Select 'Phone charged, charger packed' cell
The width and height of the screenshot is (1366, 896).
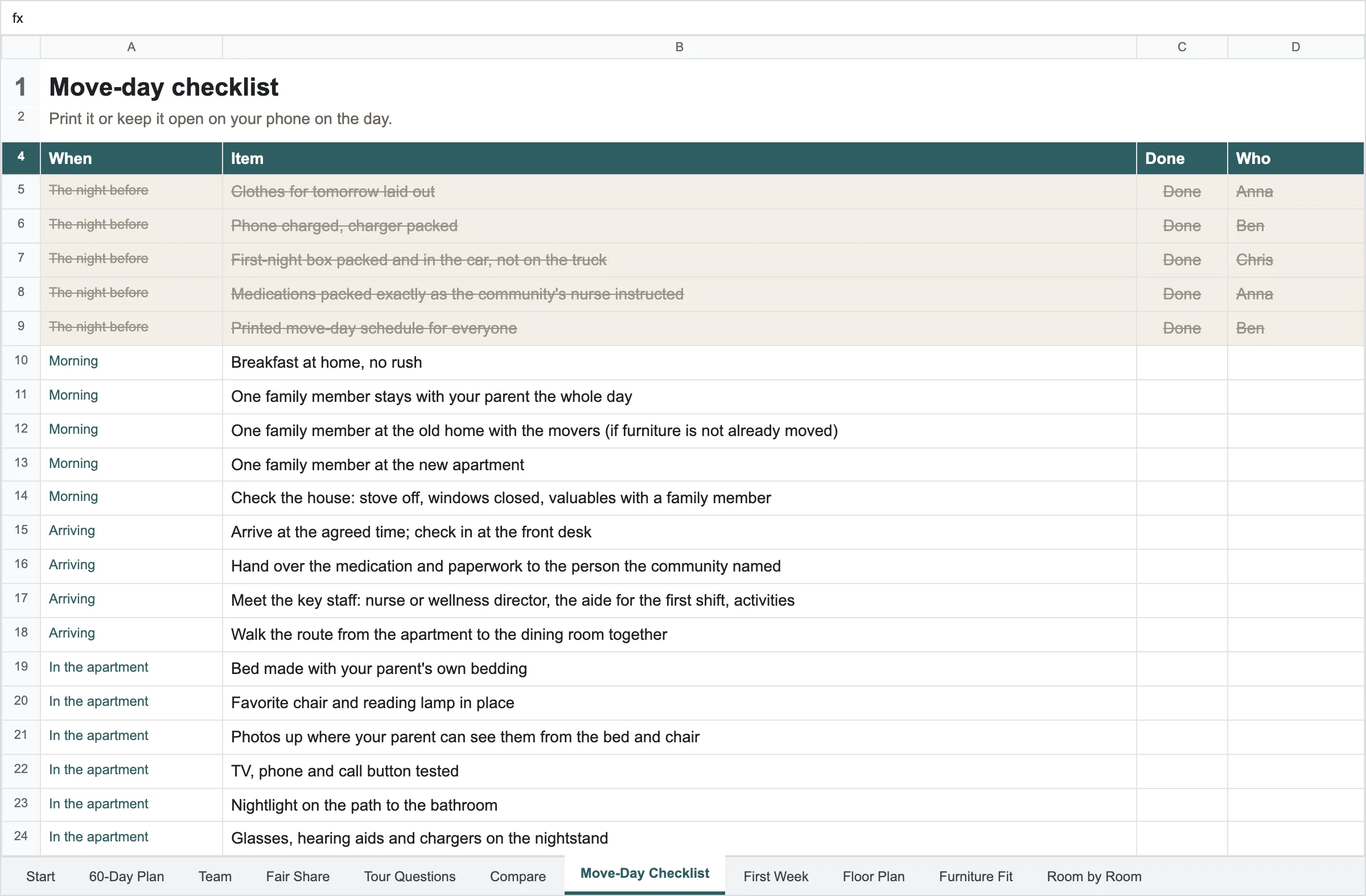[x=679, y=225]
